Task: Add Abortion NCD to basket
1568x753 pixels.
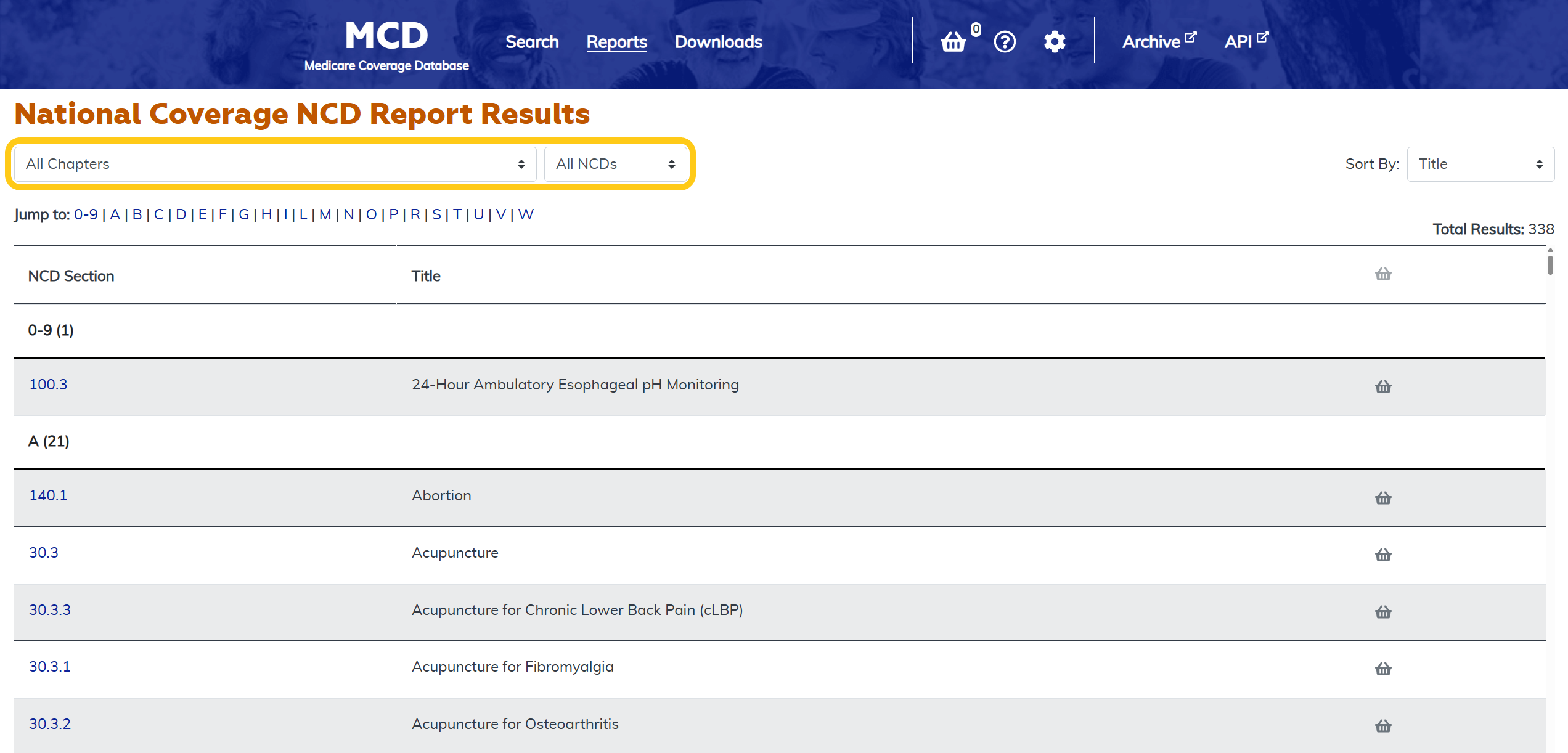Action: coord(1383,498)
